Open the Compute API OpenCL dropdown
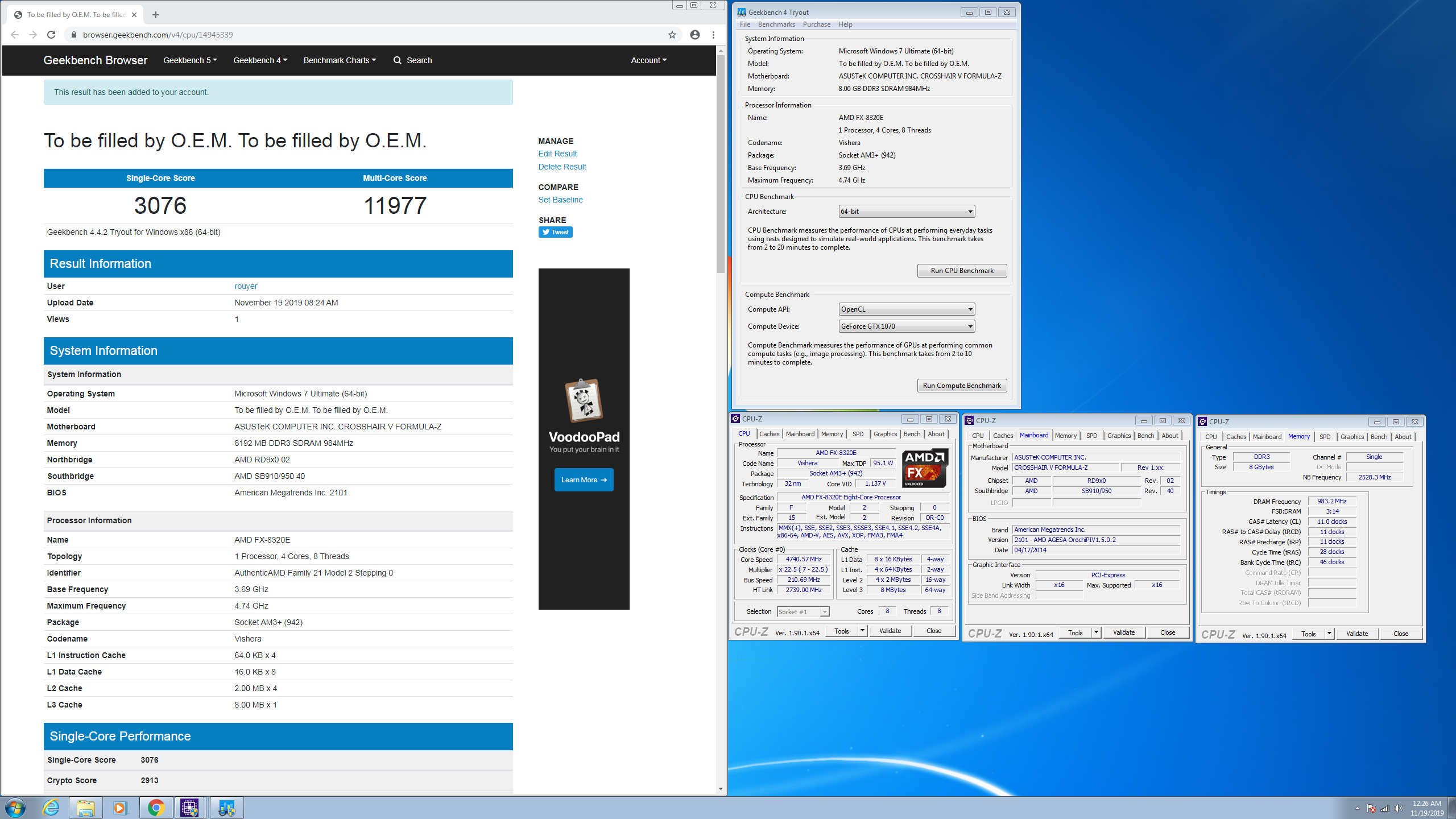 (x=907, y=309)
